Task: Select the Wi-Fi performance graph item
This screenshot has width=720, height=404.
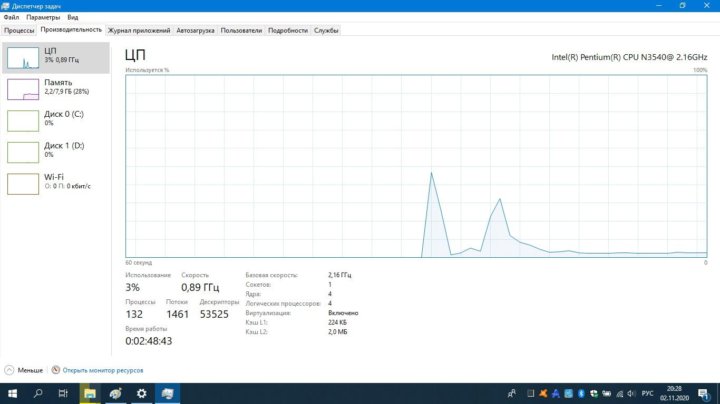Action: tap(55, 182)
